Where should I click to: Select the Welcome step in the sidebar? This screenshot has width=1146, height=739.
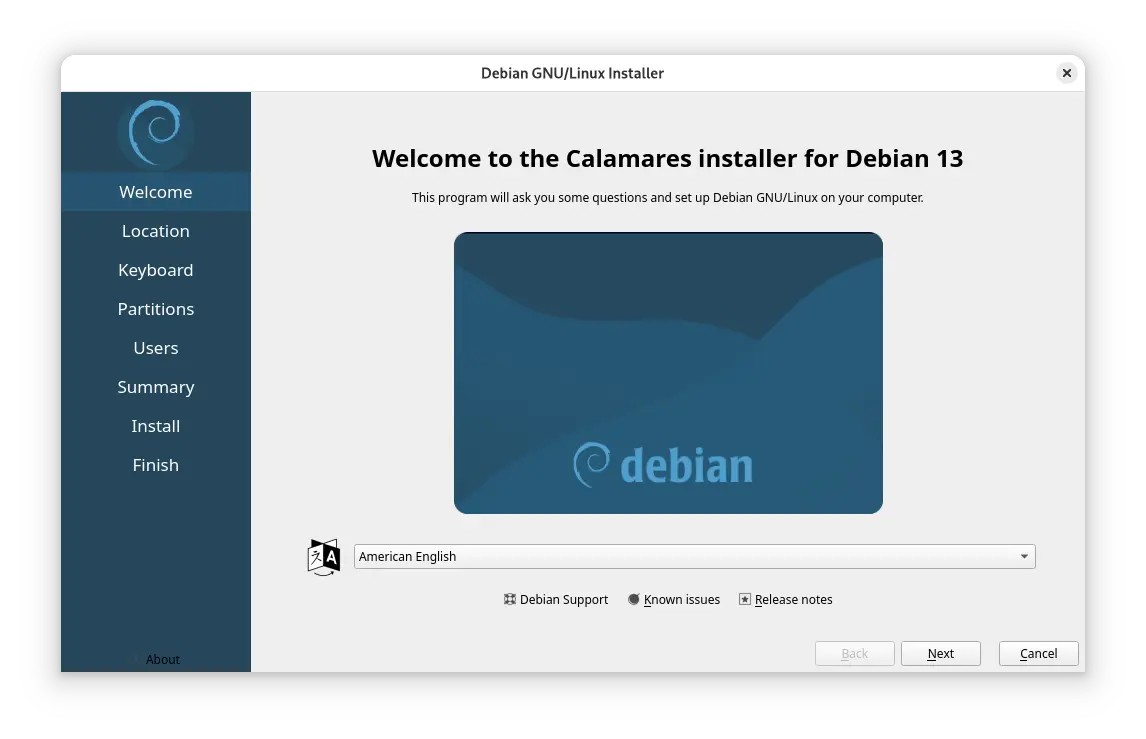pyautogui.click(x=156, y=192)
